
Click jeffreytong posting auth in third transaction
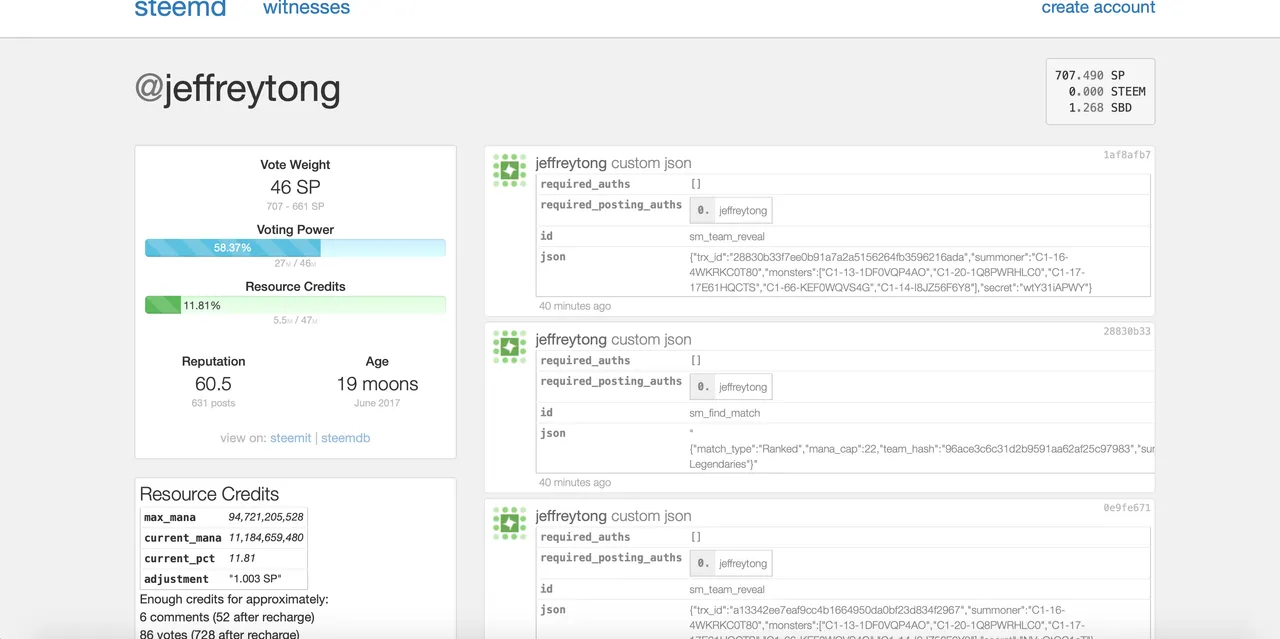click(x=743, y=564)
